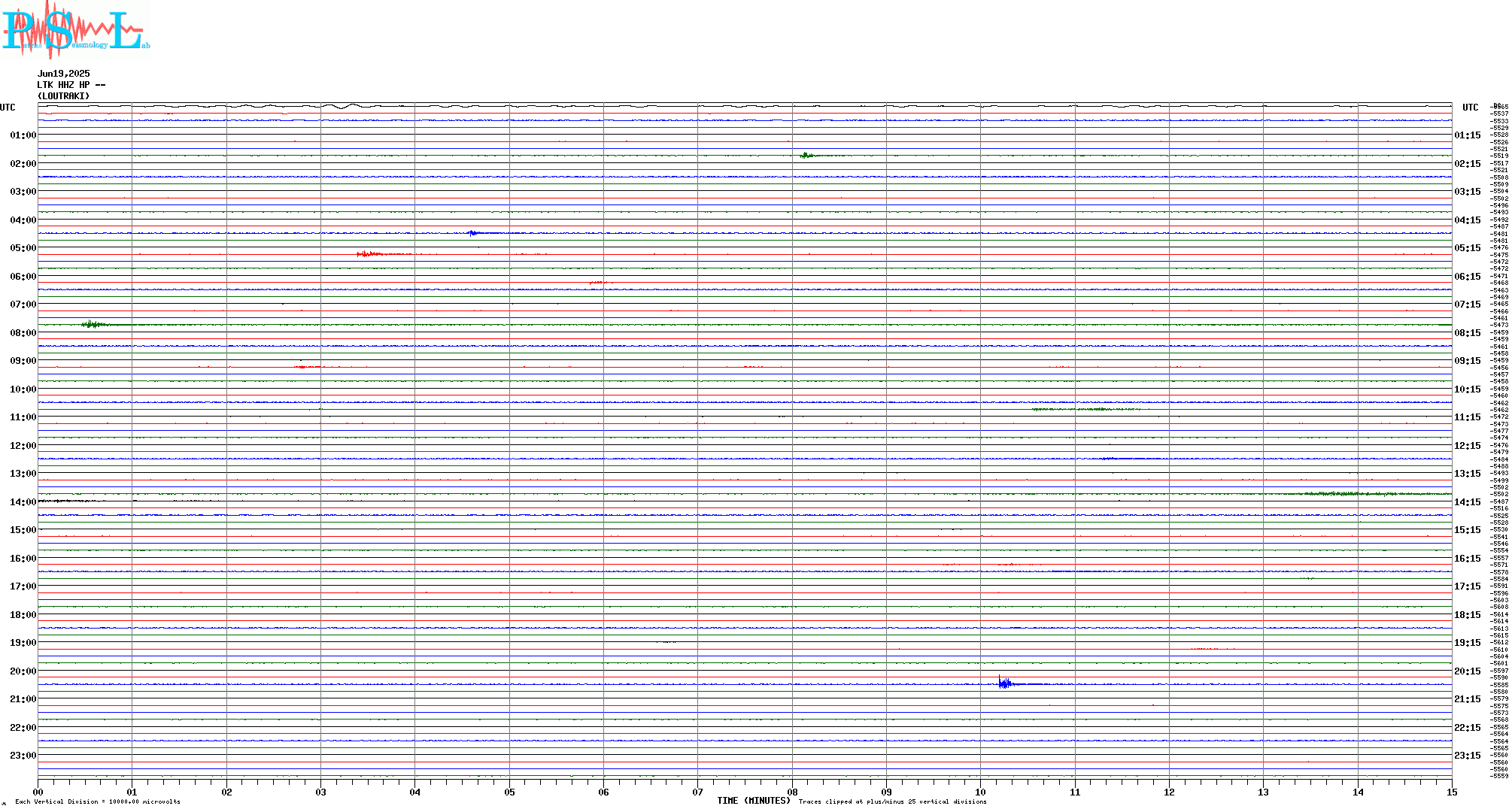Click the 23:15 time label
Viewport: 1512px width, 812px height.
pos(1467,756)
